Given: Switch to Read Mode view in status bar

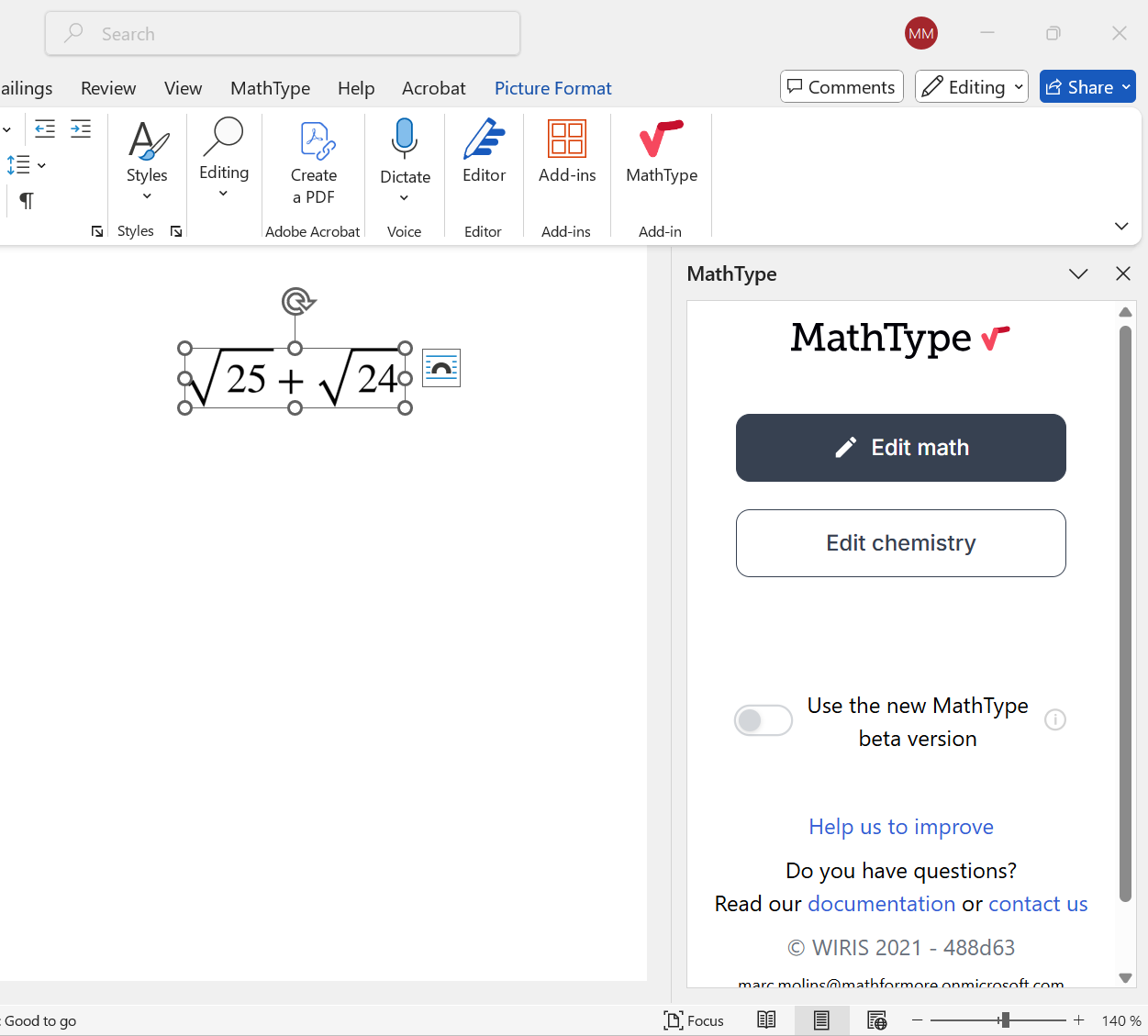Looking at the screenshot, I should [x=766, y=1020].
